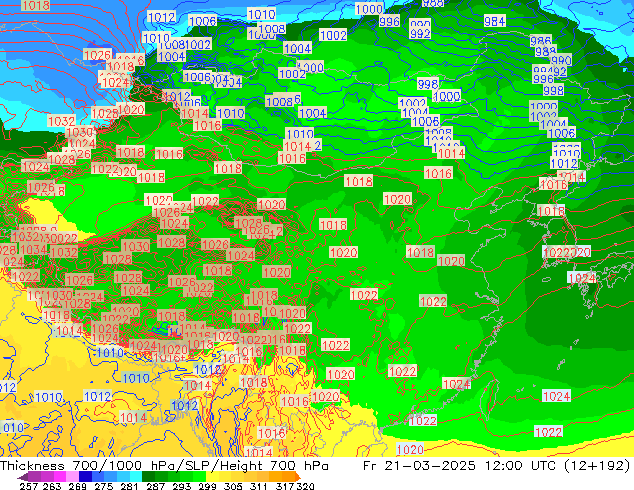Click the 305 legend value
The width and height of the screenshot is (634, 490).
click(x=233, y=486)
